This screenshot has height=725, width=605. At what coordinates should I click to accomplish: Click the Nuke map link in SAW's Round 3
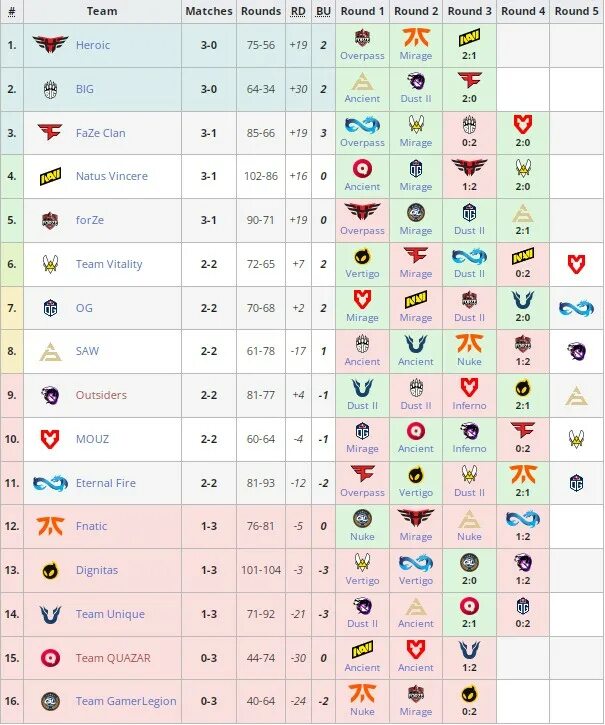click(x=469, y=362)
